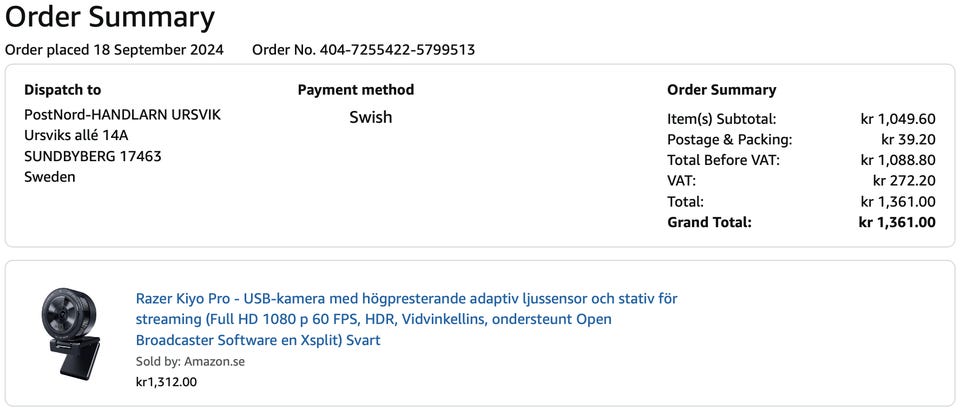Click the Grand Total label

(709, 222)
